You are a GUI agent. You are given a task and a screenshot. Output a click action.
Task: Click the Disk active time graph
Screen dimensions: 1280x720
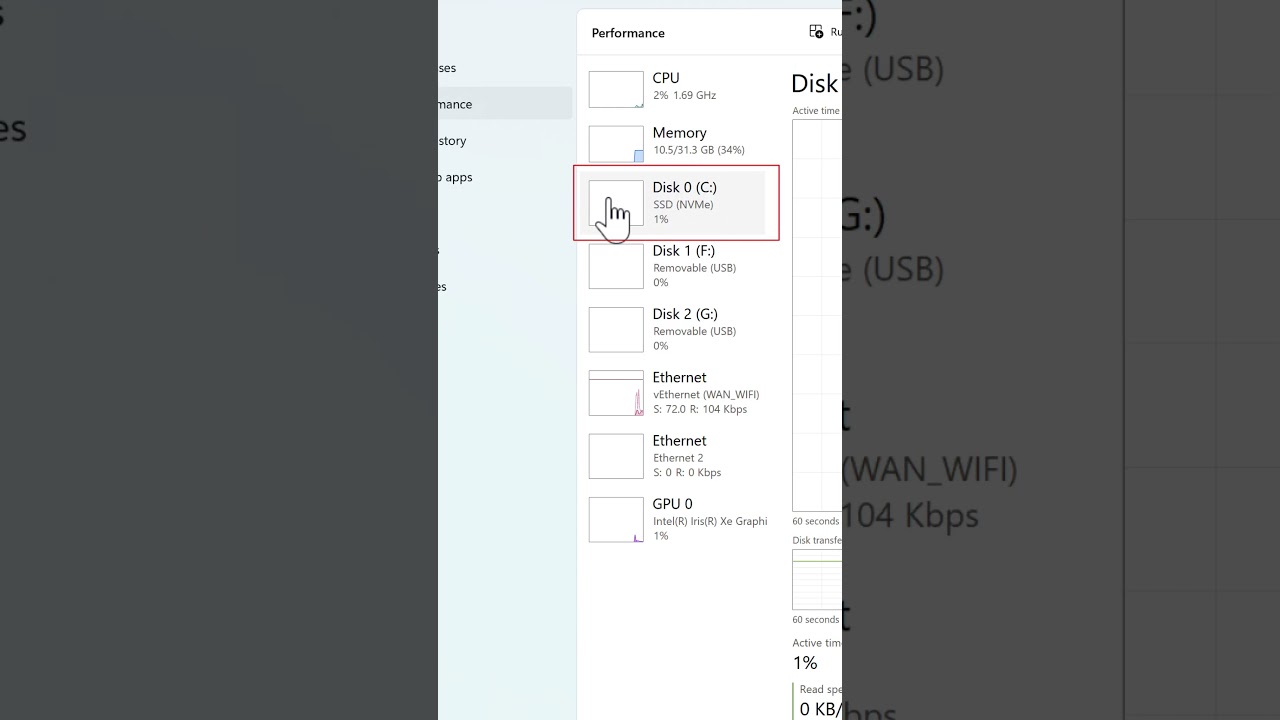[x=817, y=315]
